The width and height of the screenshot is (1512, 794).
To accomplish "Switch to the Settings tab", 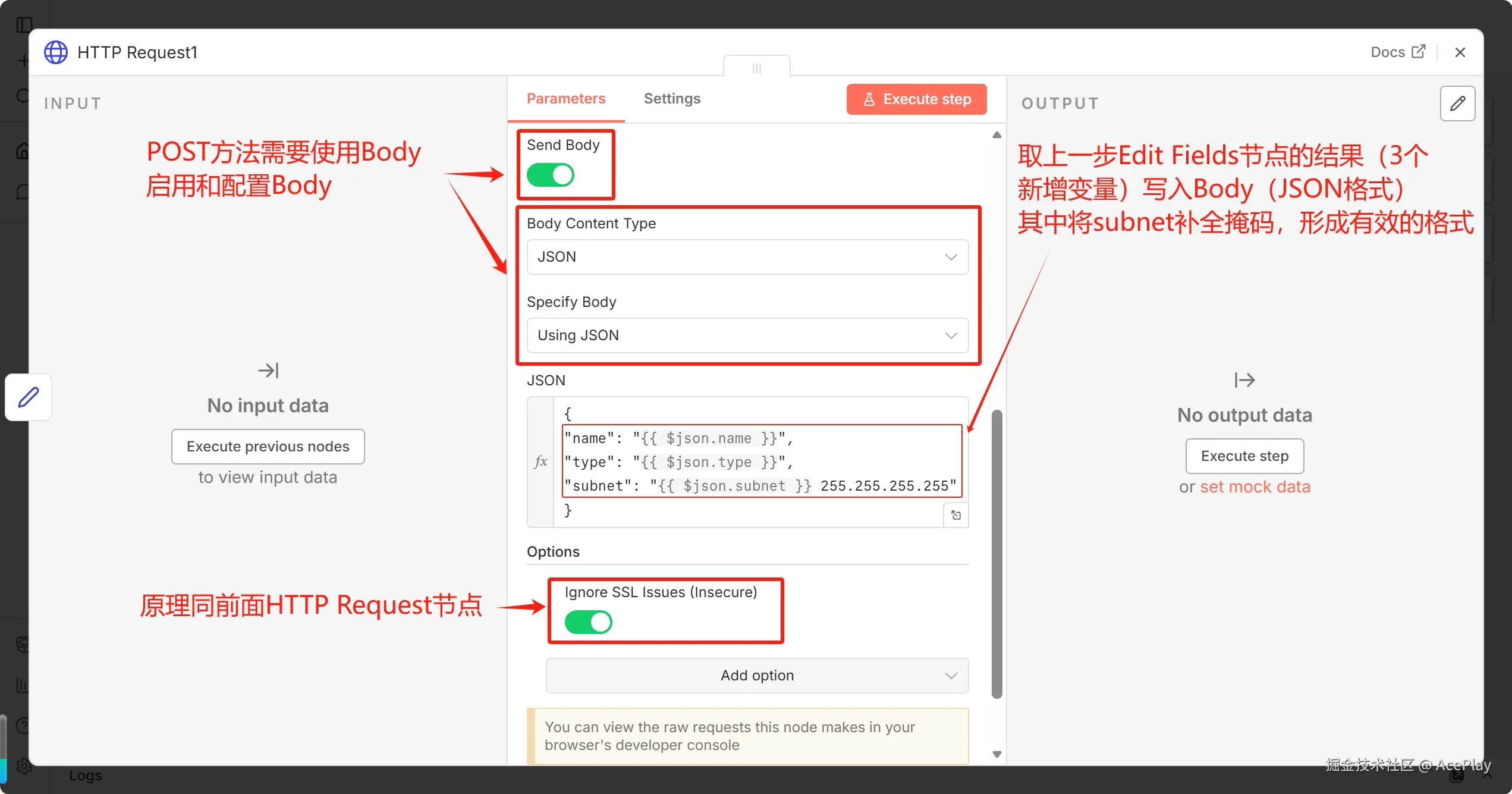I will click(x=672, y=98).
